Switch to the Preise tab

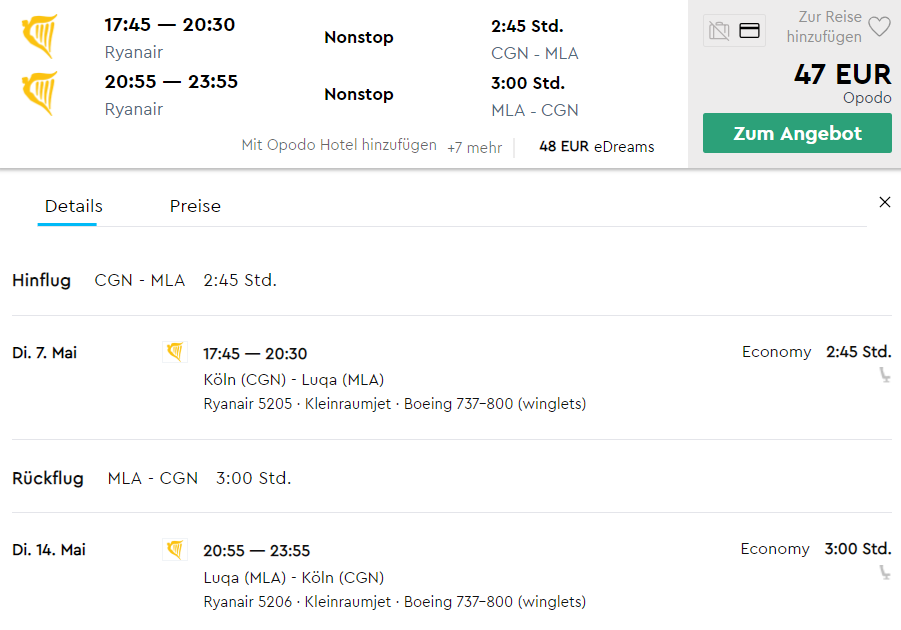click(194, 206)
